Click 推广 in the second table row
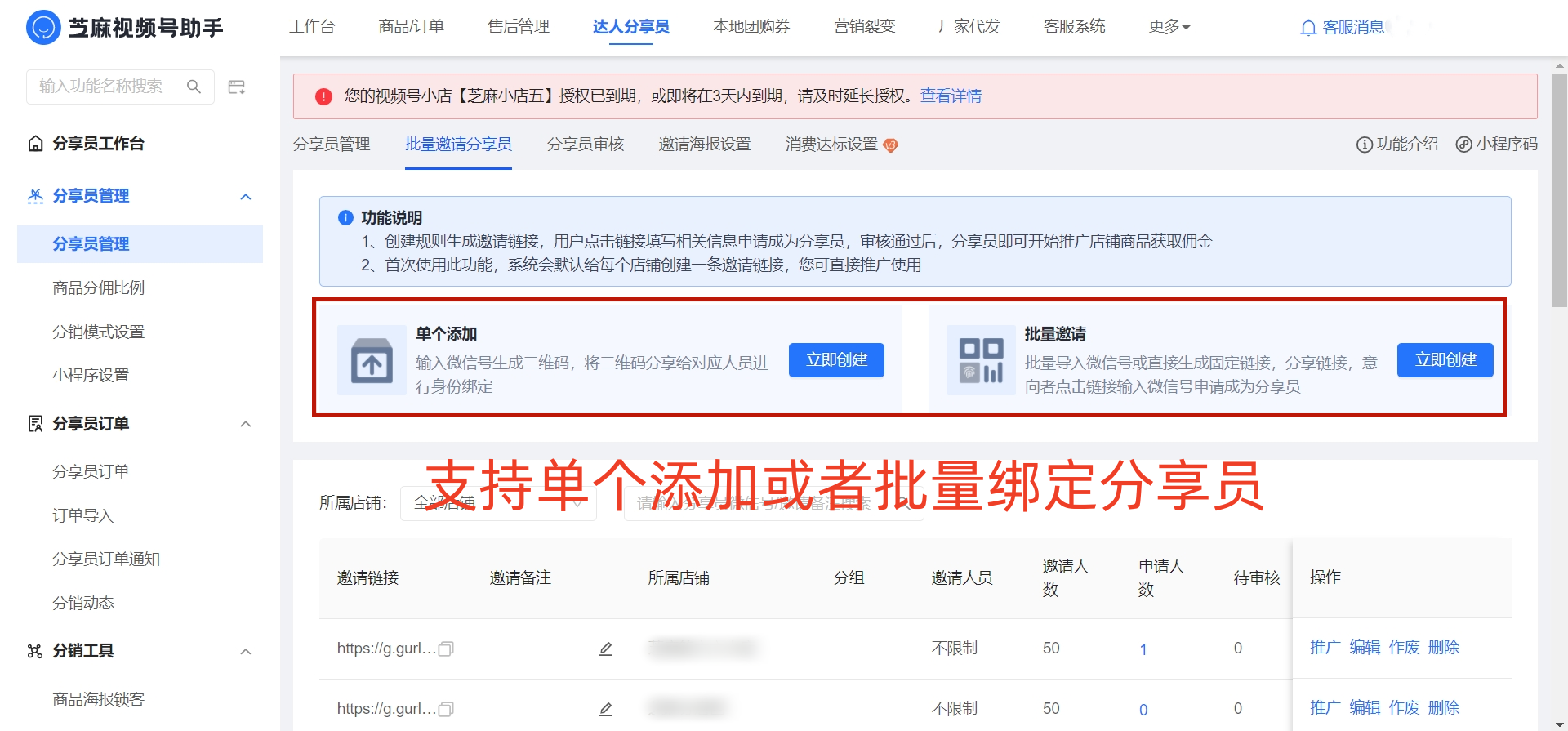This screenshot has width=1568, height=731. click(1325, 708)
